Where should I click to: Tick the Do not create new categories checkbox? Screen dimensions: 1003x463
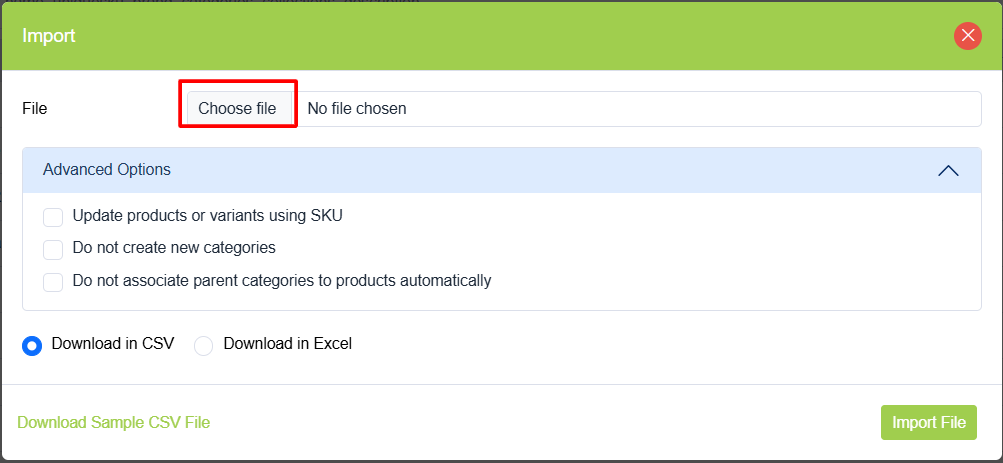(53, 249)
